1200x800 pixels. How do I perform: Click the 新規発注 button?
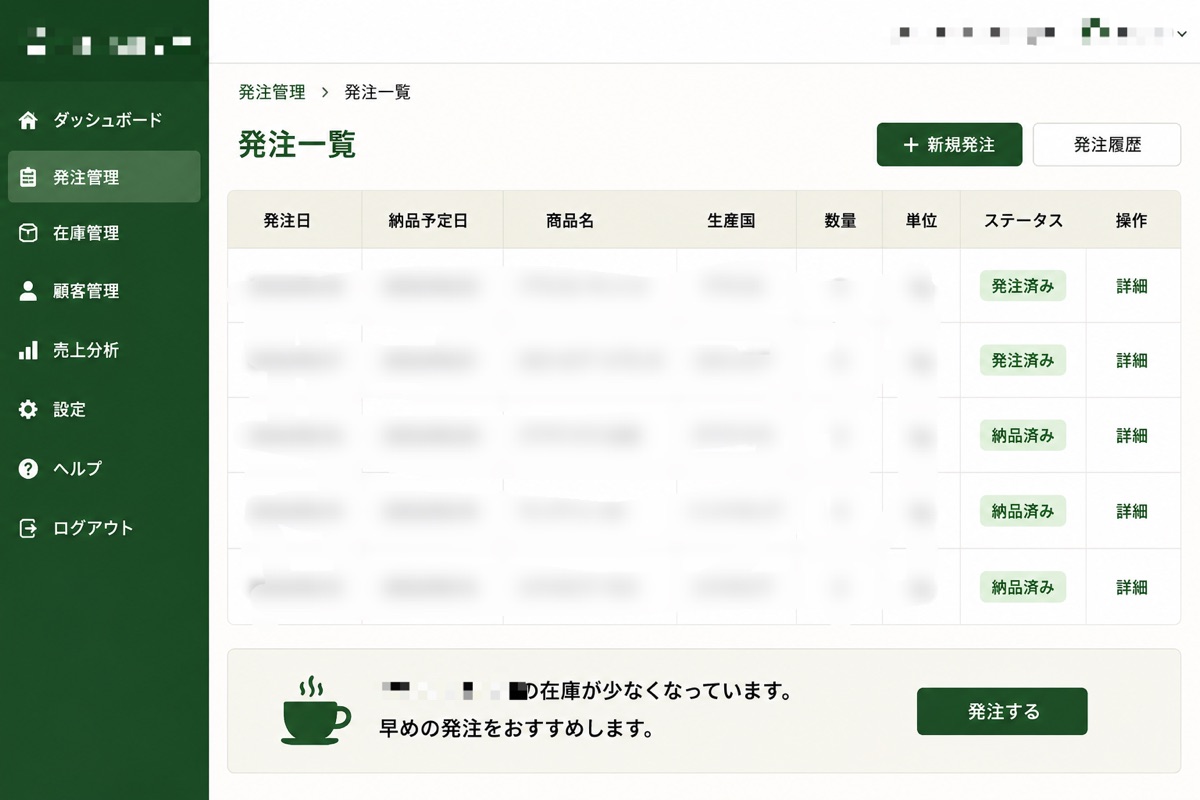click(949, 145)
